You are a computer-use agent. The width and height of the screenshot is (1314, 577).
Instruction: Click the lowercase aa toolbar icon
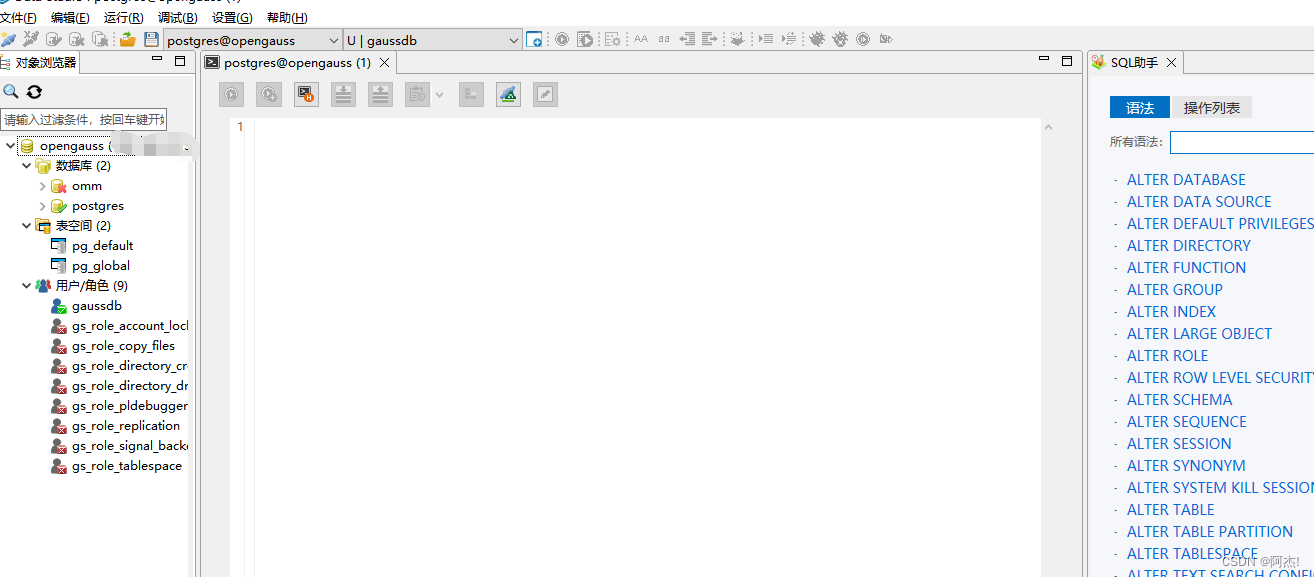(664, 40)
